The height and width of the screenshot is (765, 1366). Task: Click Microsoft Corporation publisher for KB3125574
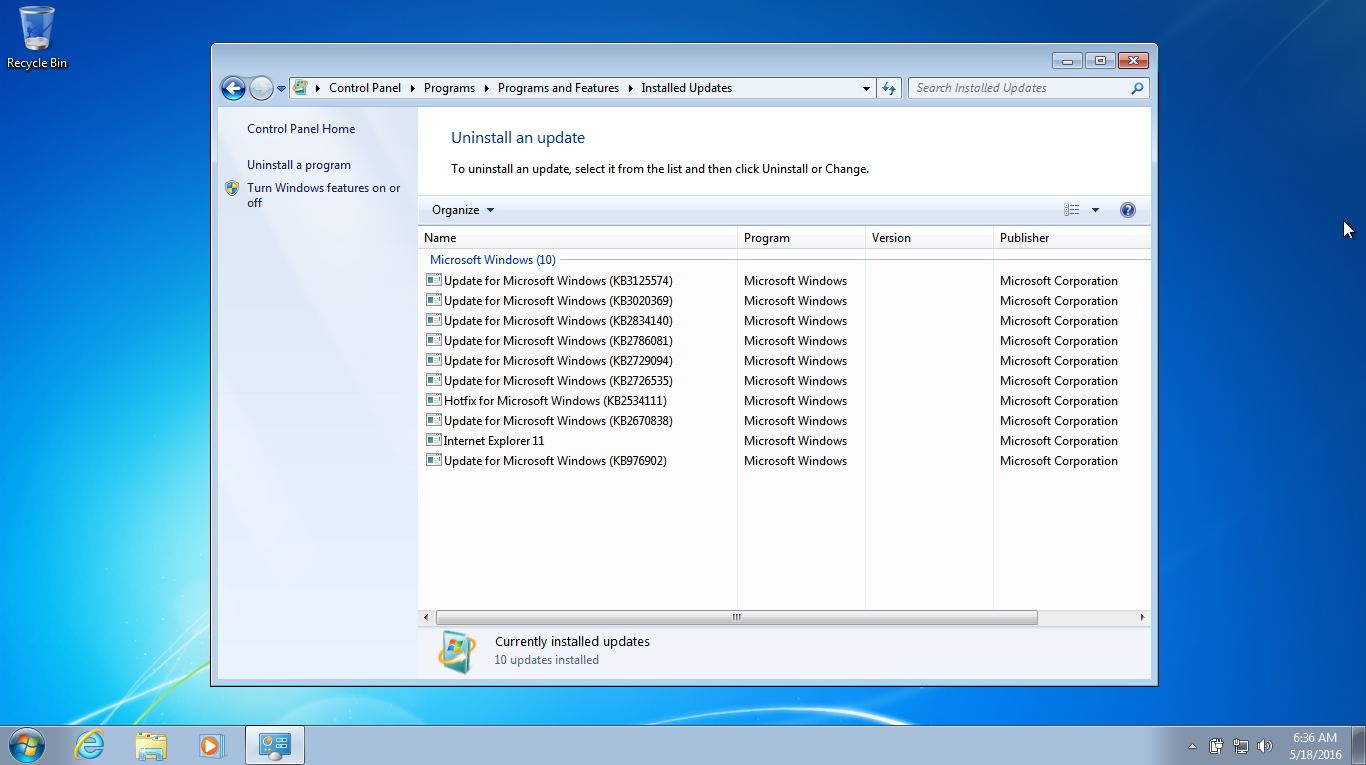[x=1059, y=281]
